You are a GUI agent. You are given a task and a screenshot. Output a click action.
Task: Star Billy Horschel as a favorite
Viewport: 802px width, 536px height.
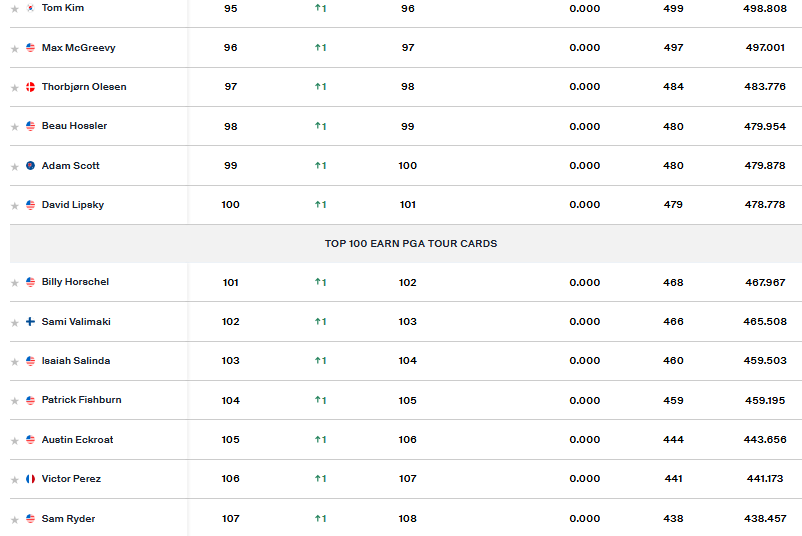click(14, 283)
